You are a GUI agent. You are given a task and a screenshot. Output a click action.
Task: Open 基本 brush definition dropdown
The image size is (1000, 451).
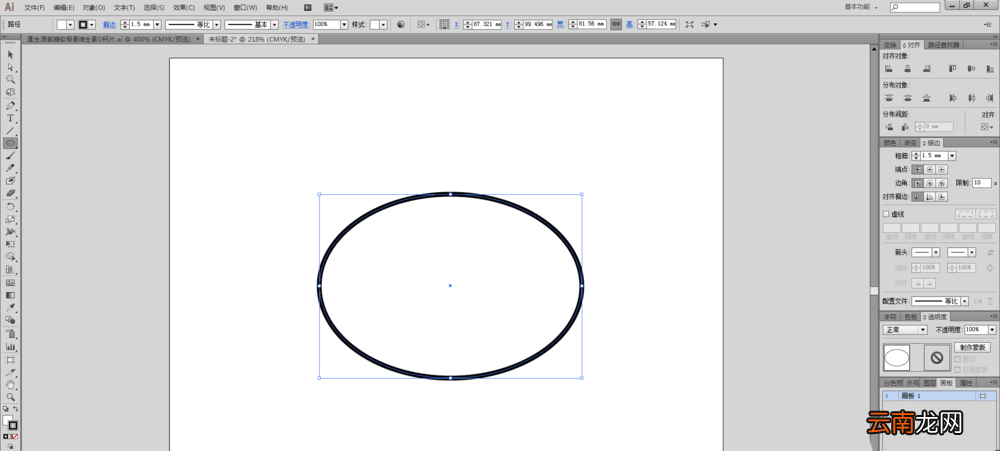point(275,24)
